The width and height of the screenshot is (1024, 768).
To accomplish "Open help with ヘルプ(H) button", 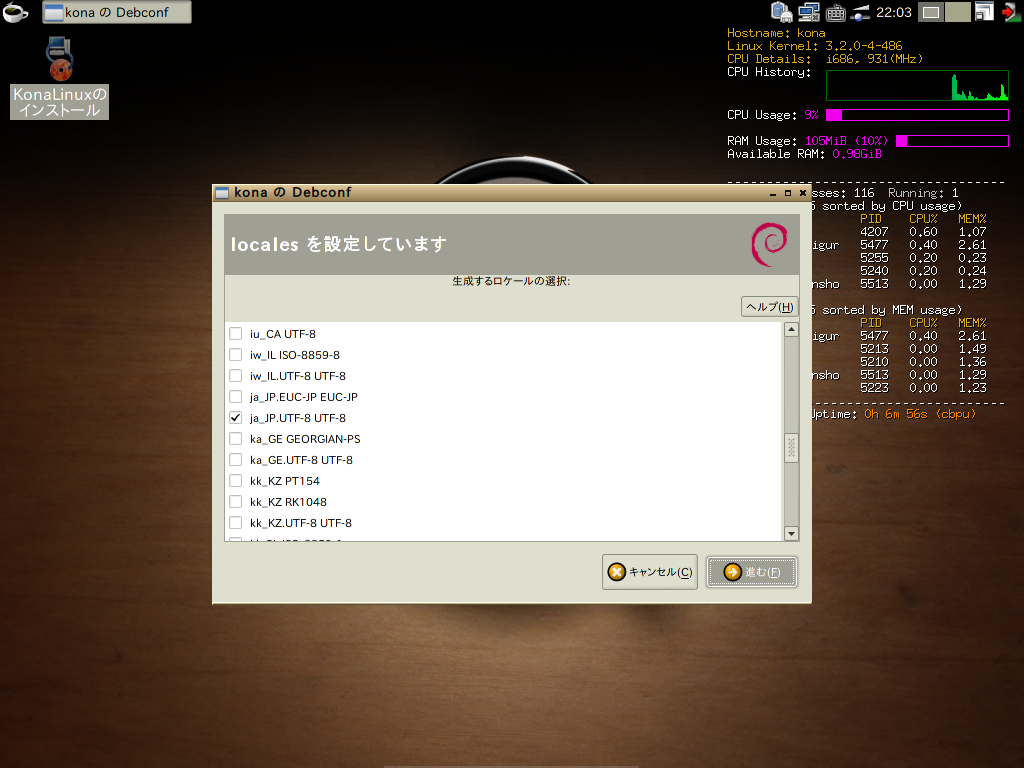I will click(769, 306).
